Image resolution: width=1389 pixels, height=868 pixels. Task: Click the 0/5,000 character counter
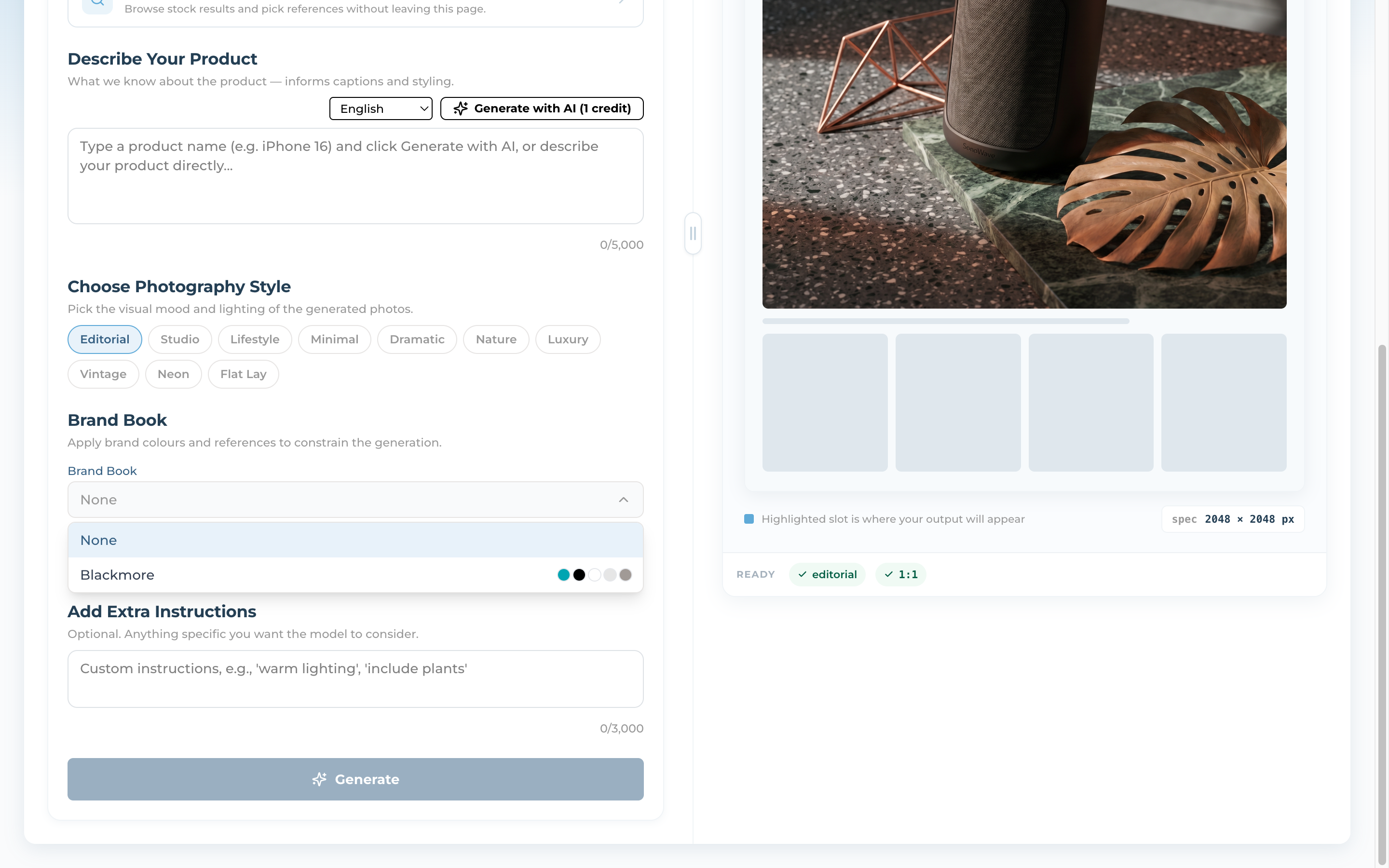coord(622,244)
